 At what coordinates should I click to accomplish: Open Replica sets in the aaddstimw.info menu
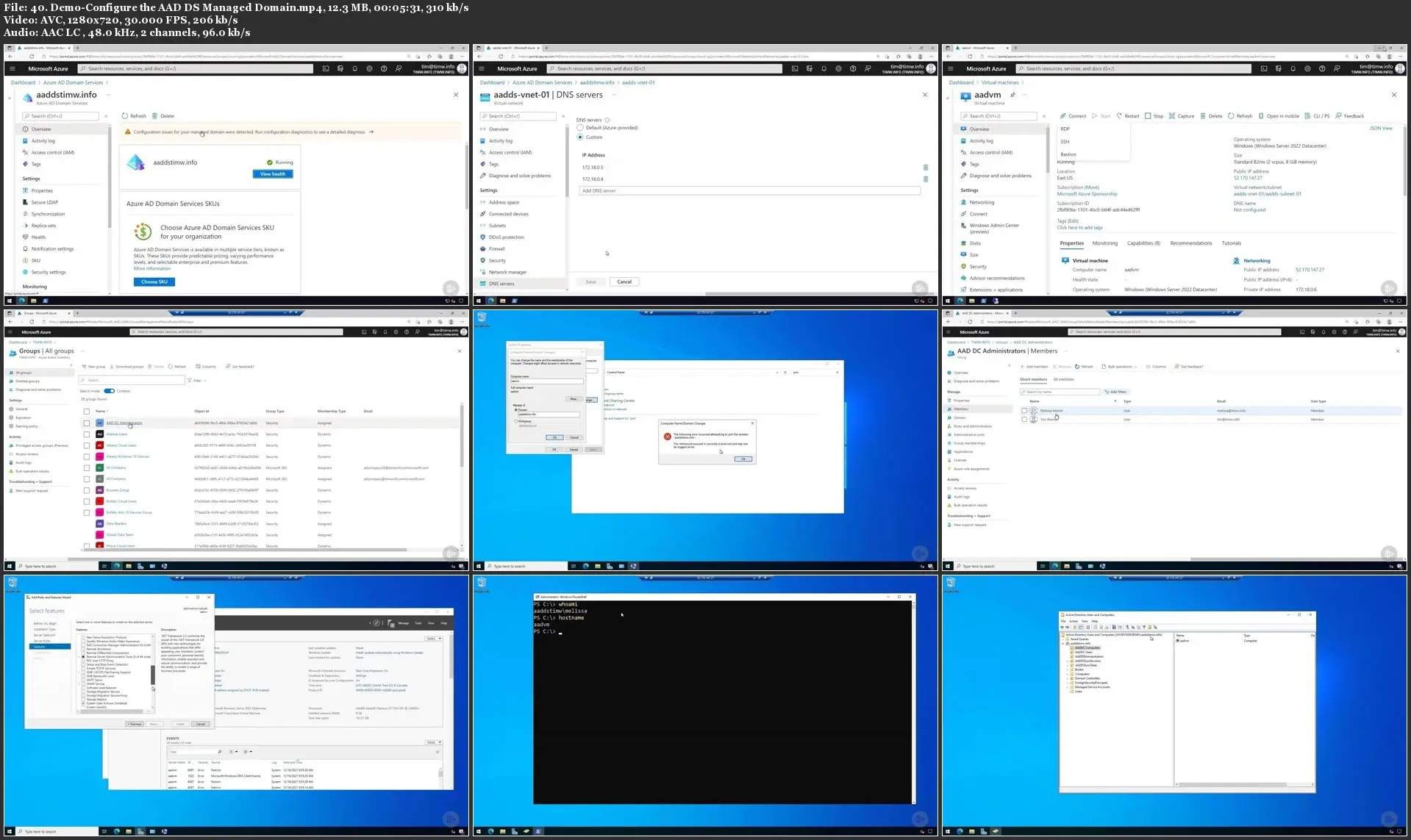point(43,226)
